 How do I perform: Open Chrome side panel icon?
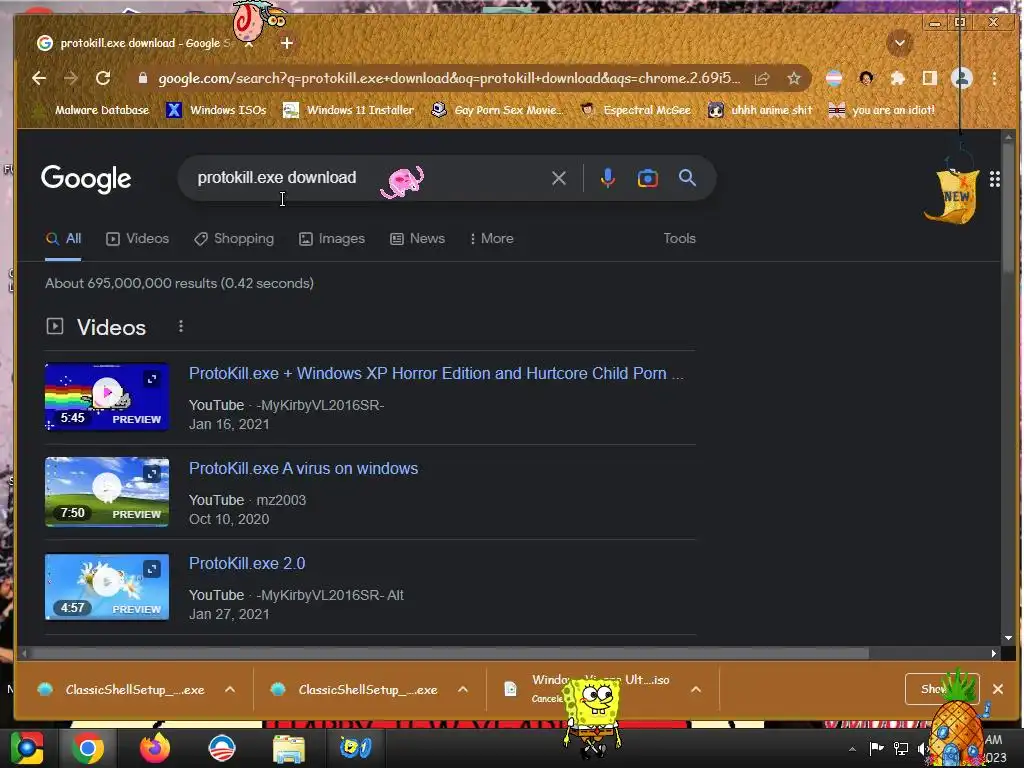tap(929, 78)
